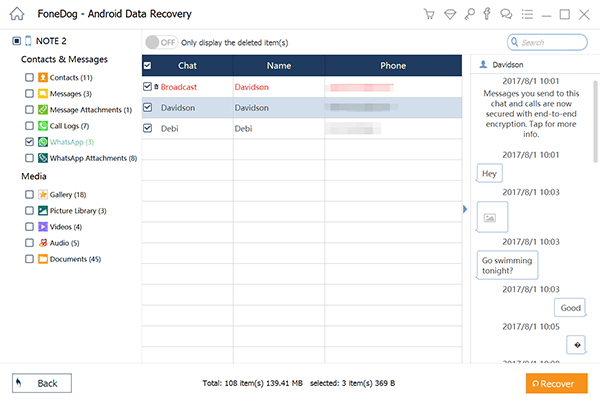This screenshot has width=600, height=402.
Task: Select the Broadcast chat name cell
Action: click(x=179, y=87)
